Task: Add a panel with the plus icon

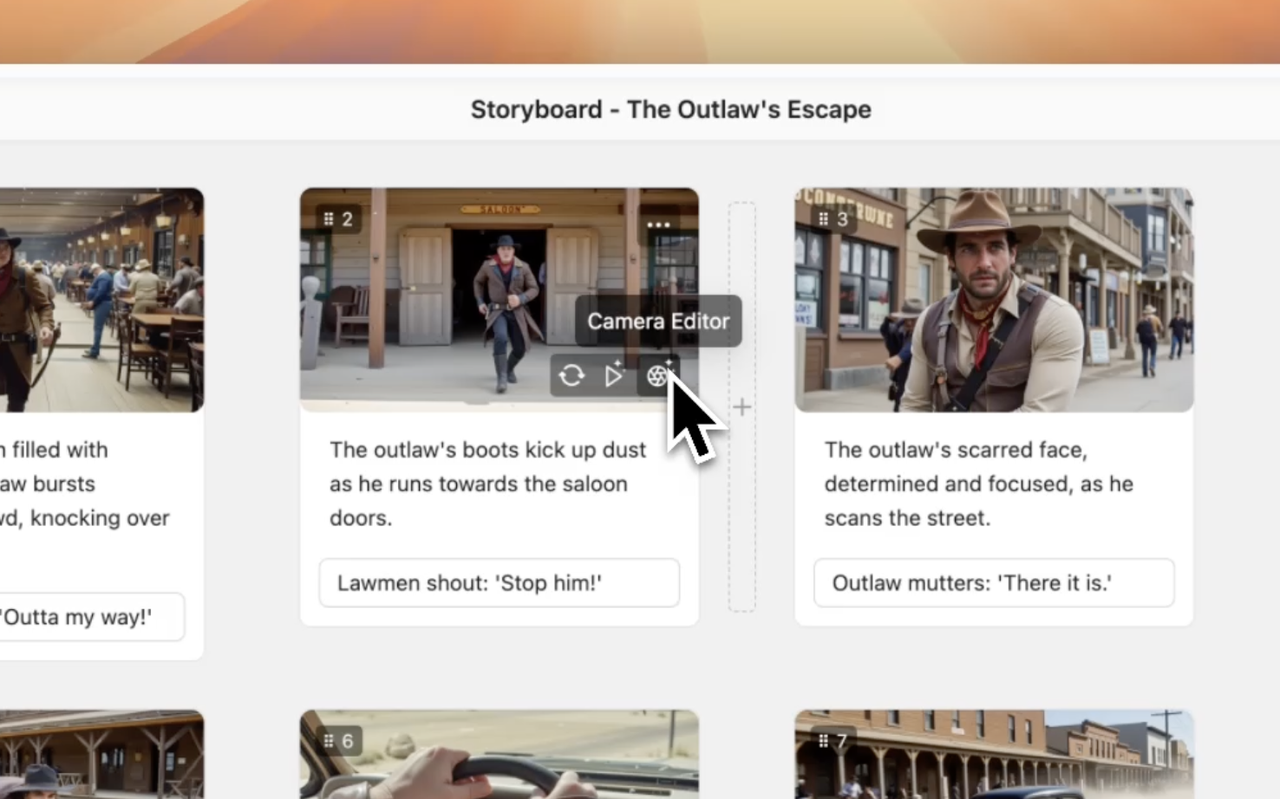Action: (x=742, y=407)
